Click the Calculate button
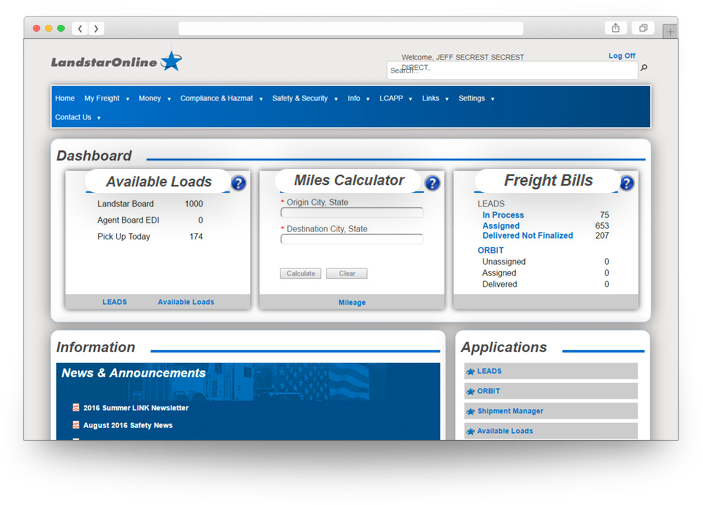 (x=300, y=274)
